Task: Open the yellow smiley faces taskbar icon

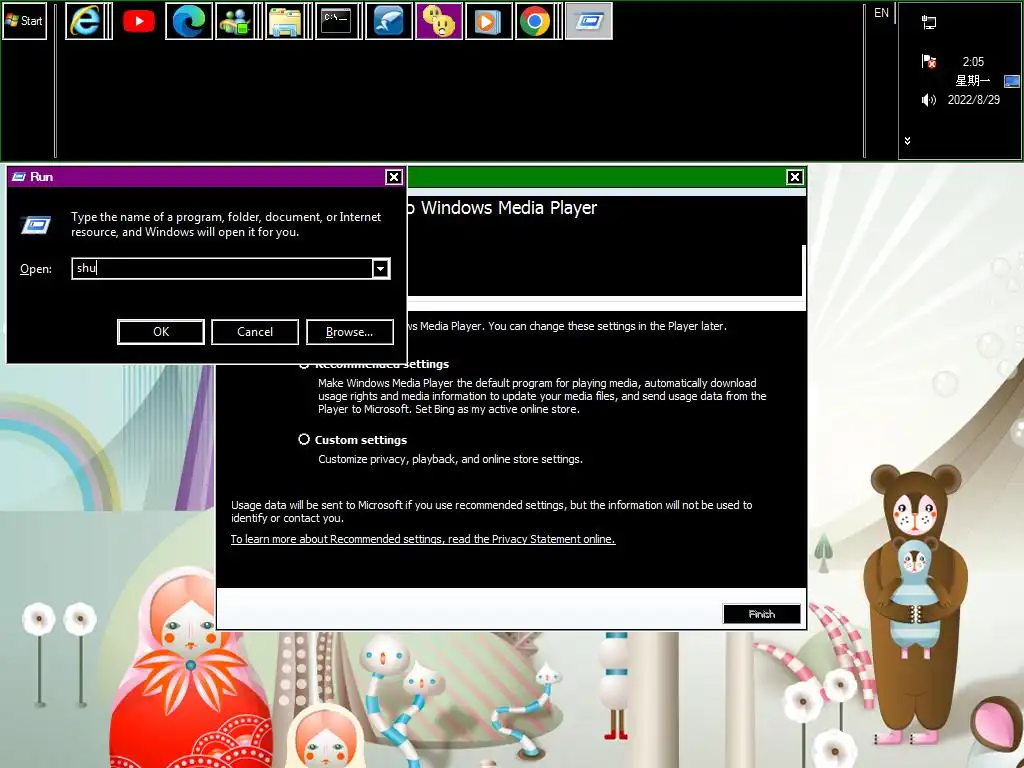Action: point(439,21)
